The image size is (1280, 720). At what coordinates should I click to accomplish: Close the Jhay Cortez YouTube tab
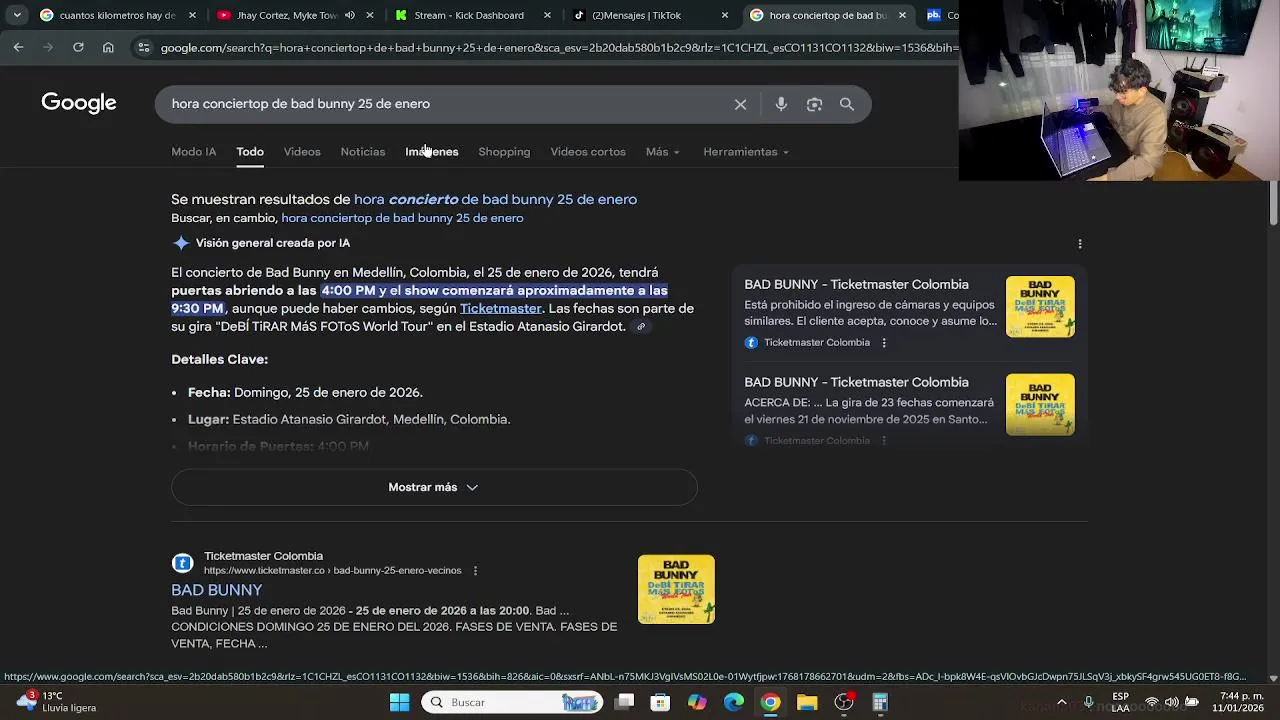coord(371,15)
